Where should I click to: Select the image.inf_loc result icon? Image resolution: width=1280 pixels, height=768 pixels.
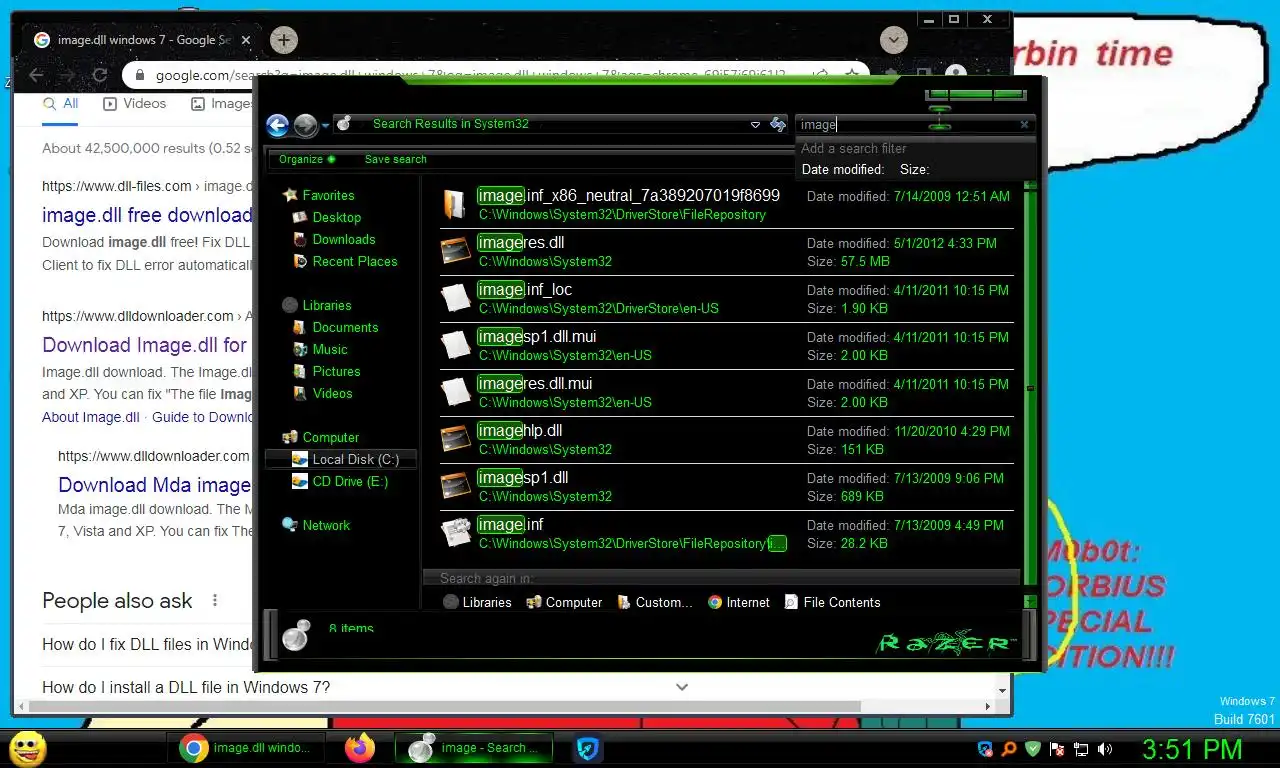(456, 298)
